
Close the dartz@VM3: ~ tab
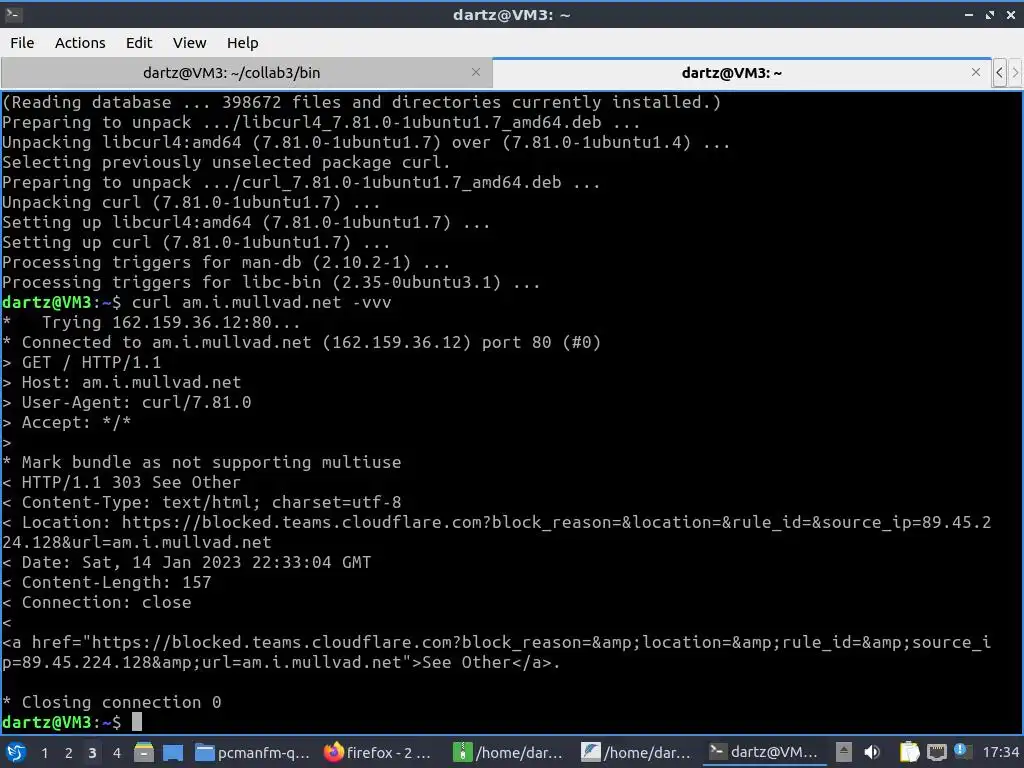(x=976, y=72)
